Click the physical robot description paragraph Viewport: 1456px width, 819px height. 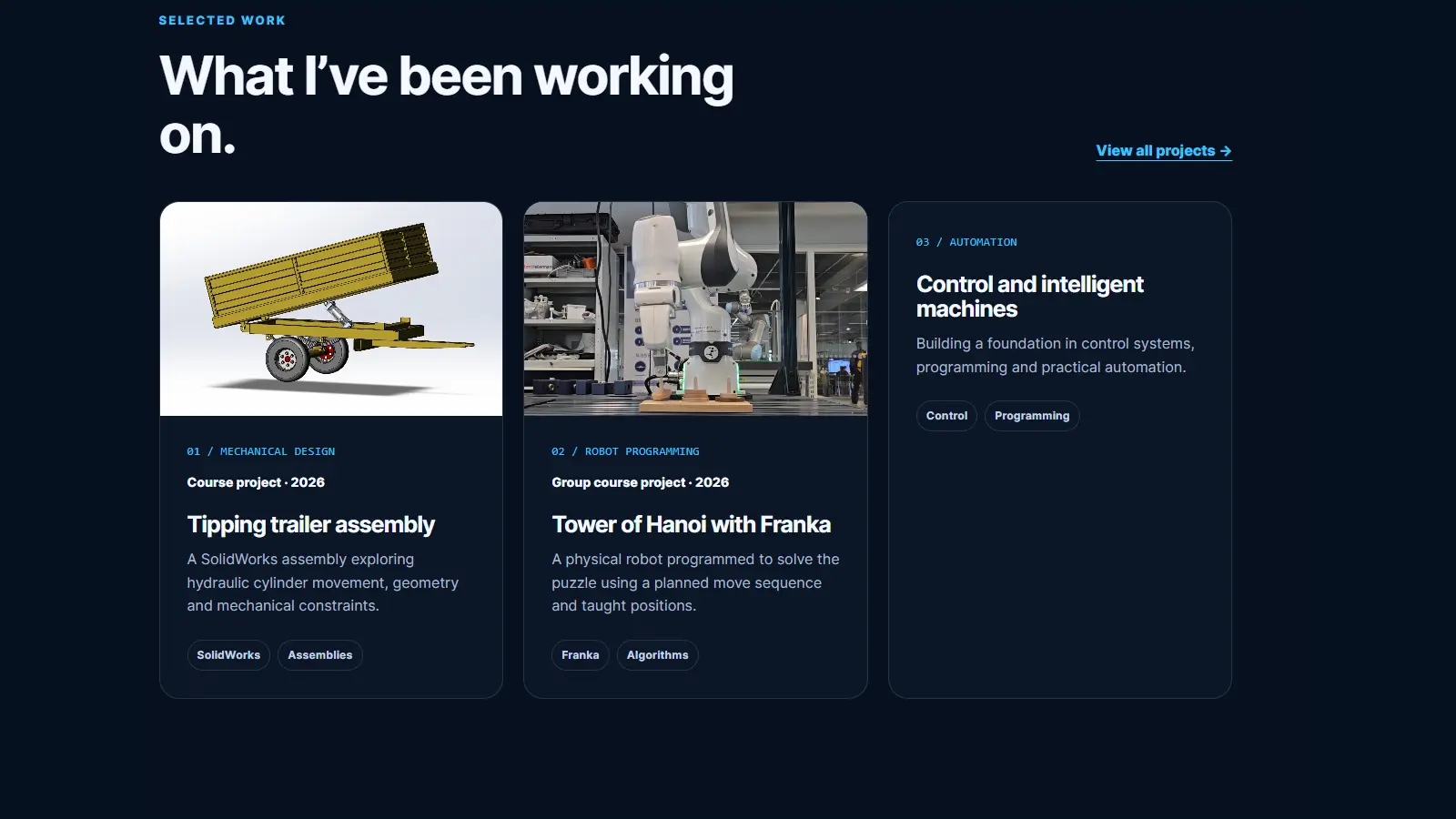click(695, 582)
